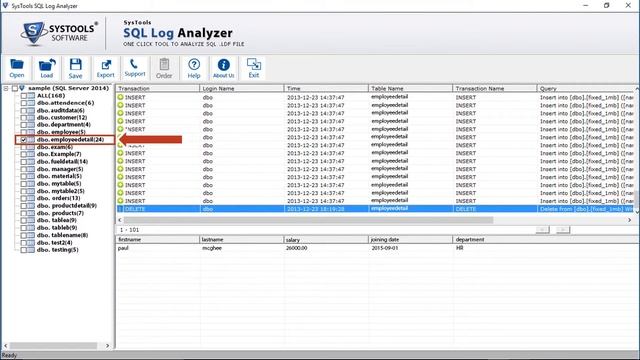This screenshot has height=360, width=640.
Task: Save the scan with Save icon
Action: point(76,68)
